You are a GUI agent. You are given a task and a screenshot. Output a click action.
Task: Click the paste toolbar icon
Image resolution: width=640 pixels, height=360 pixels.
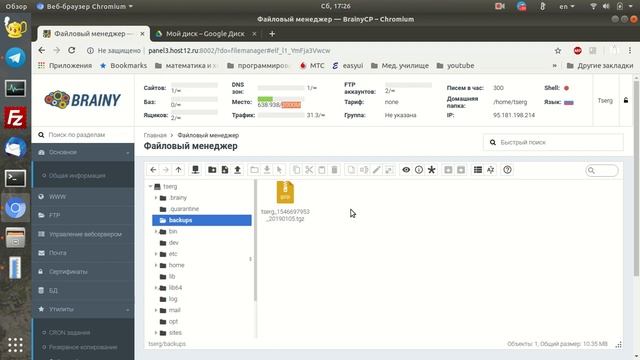pyautogui.click(x=322, y=170)
